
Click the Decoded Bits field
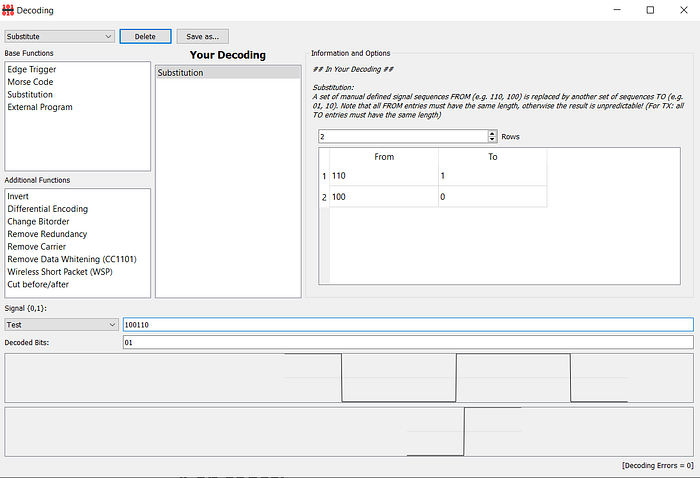pos(408,342)
